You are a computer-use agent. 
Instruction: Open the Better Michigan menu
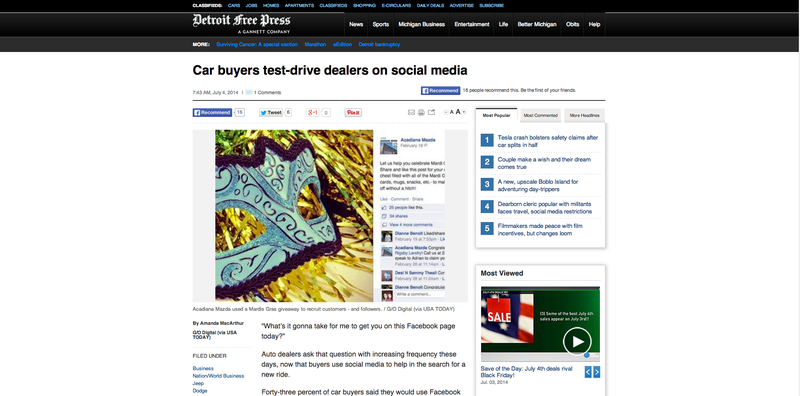pyautogui.click(x=537, y=24)
